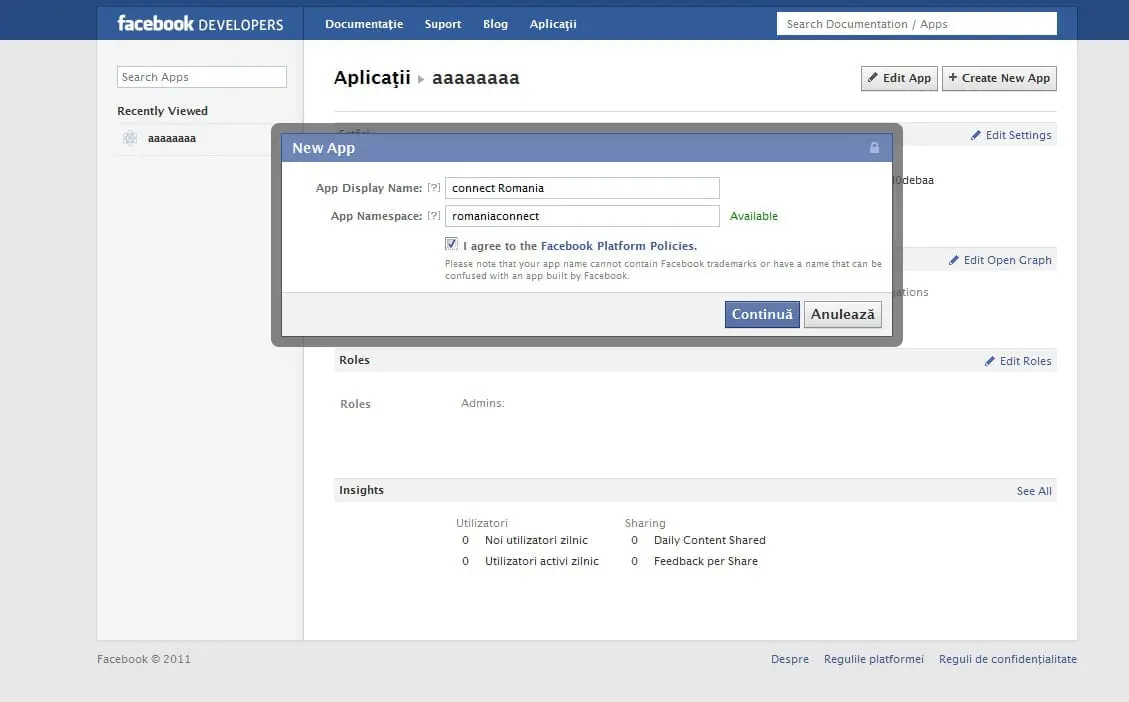Open Aplicații in the top navigation
The image size is (1129, 702).
(x=553, y=24)
